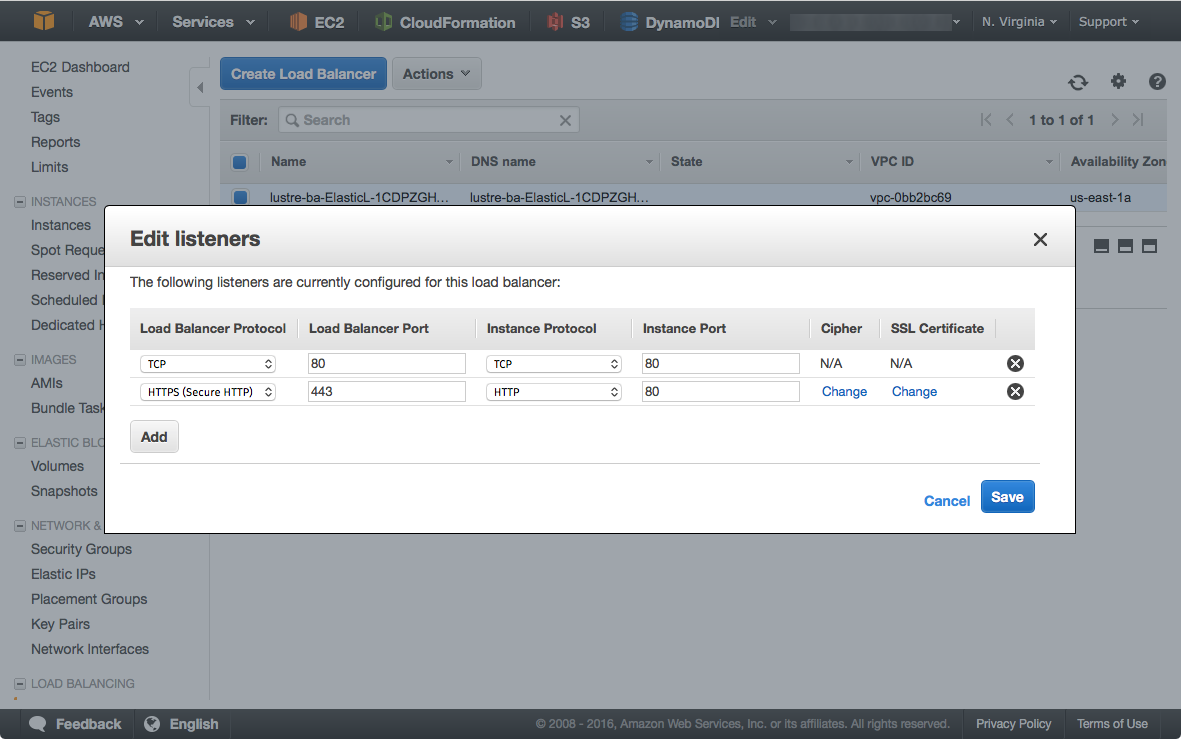Open the CloudFormation shortcut icon
This screenshot has width=1181, height=739.
click(x=384, y=22)
